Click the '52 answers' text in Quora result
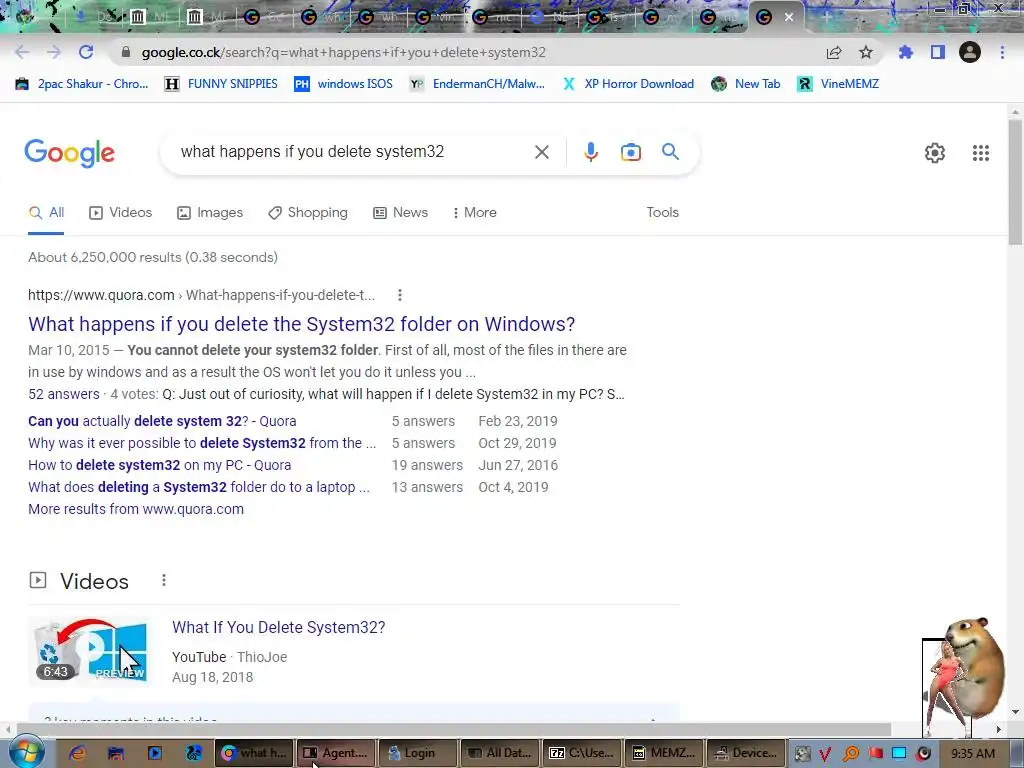This screenshot has width=1024, height=768. pos(64,394)
